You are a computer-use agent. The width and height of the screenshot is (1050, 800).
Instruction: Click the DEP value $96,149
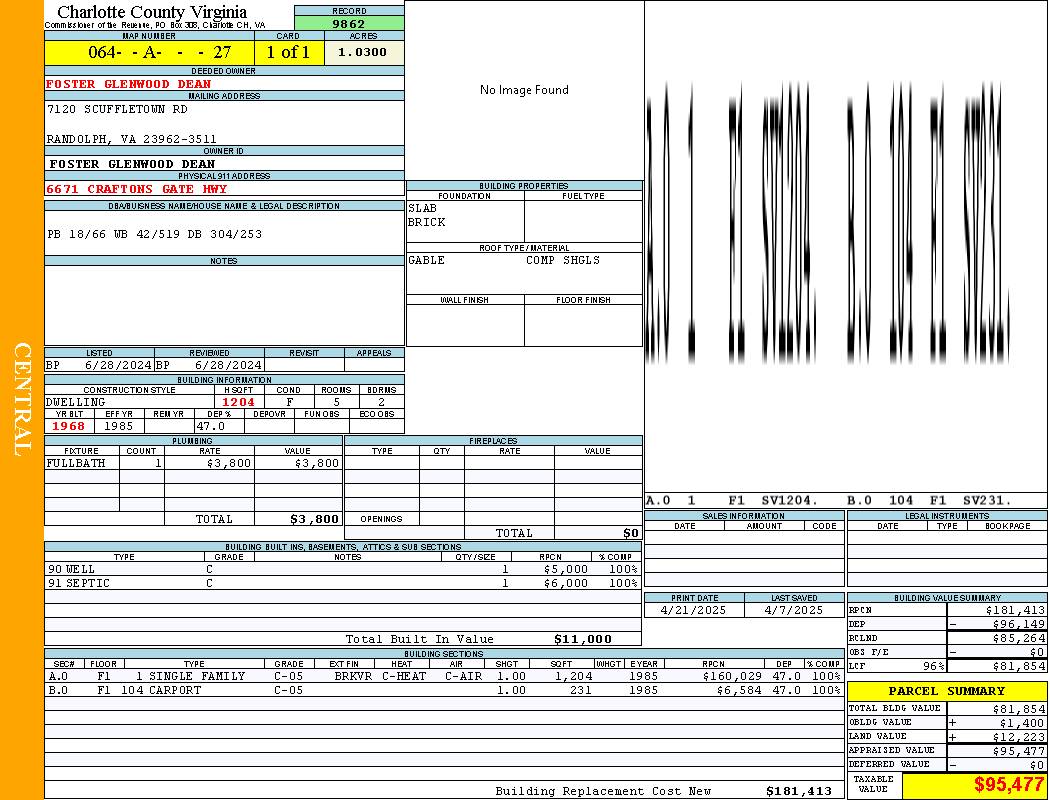[x=1018, y=625]
